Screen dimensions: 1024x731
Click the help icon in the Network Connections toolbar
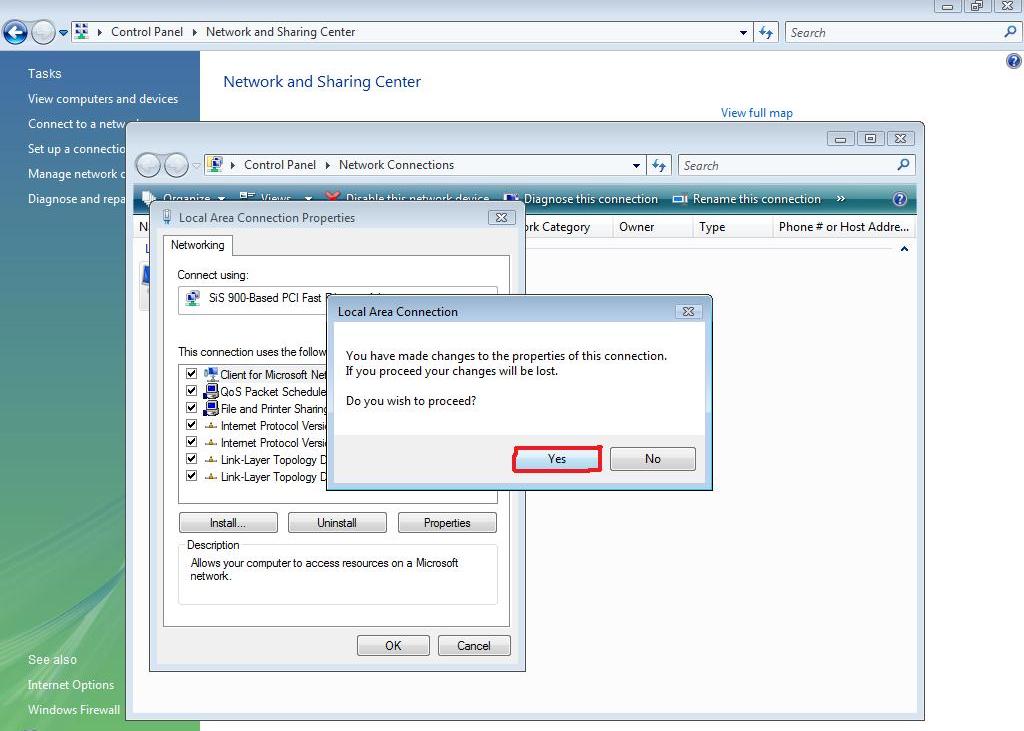899,199
